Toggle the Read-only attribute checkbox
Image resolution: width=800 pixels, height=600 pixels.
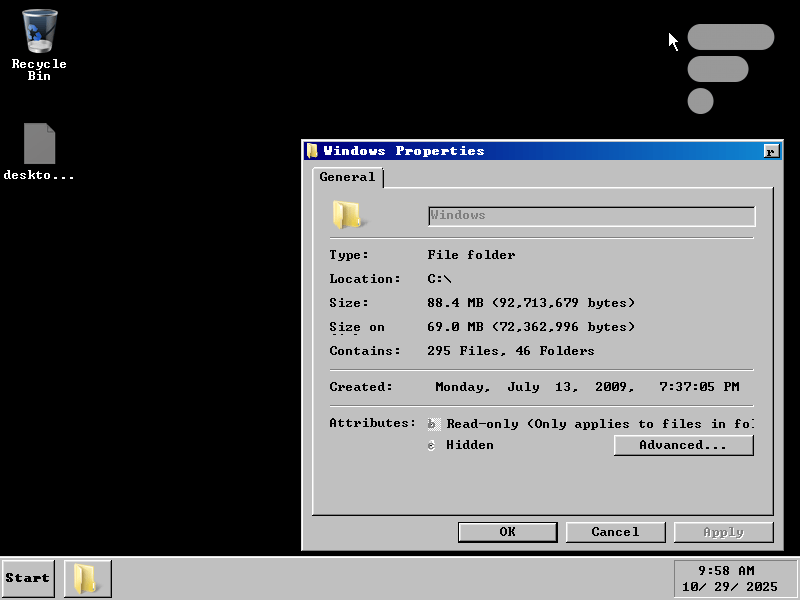pyautogui.click(x=433, y=424)
